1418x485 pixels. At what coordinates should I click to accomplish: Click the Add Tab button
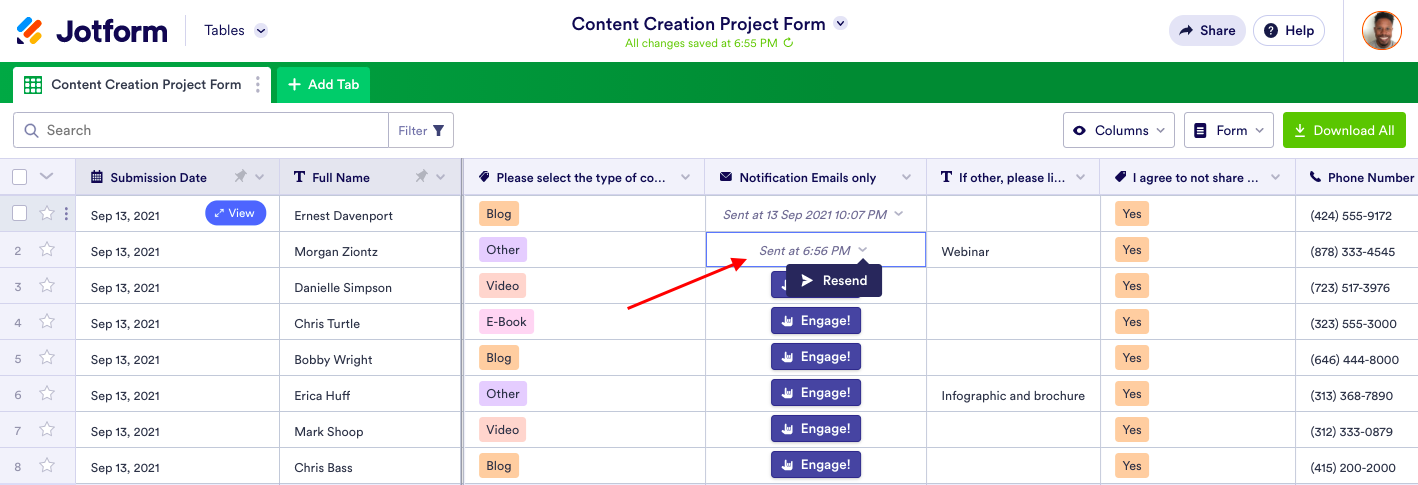click(323, 85)
